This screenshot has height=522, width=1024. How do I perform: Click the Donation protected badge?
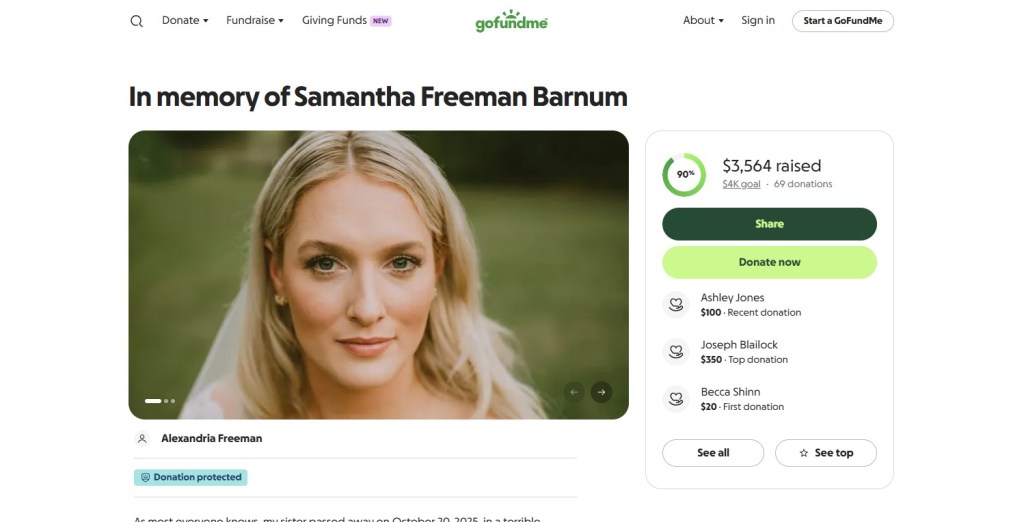tap(191, 478)
